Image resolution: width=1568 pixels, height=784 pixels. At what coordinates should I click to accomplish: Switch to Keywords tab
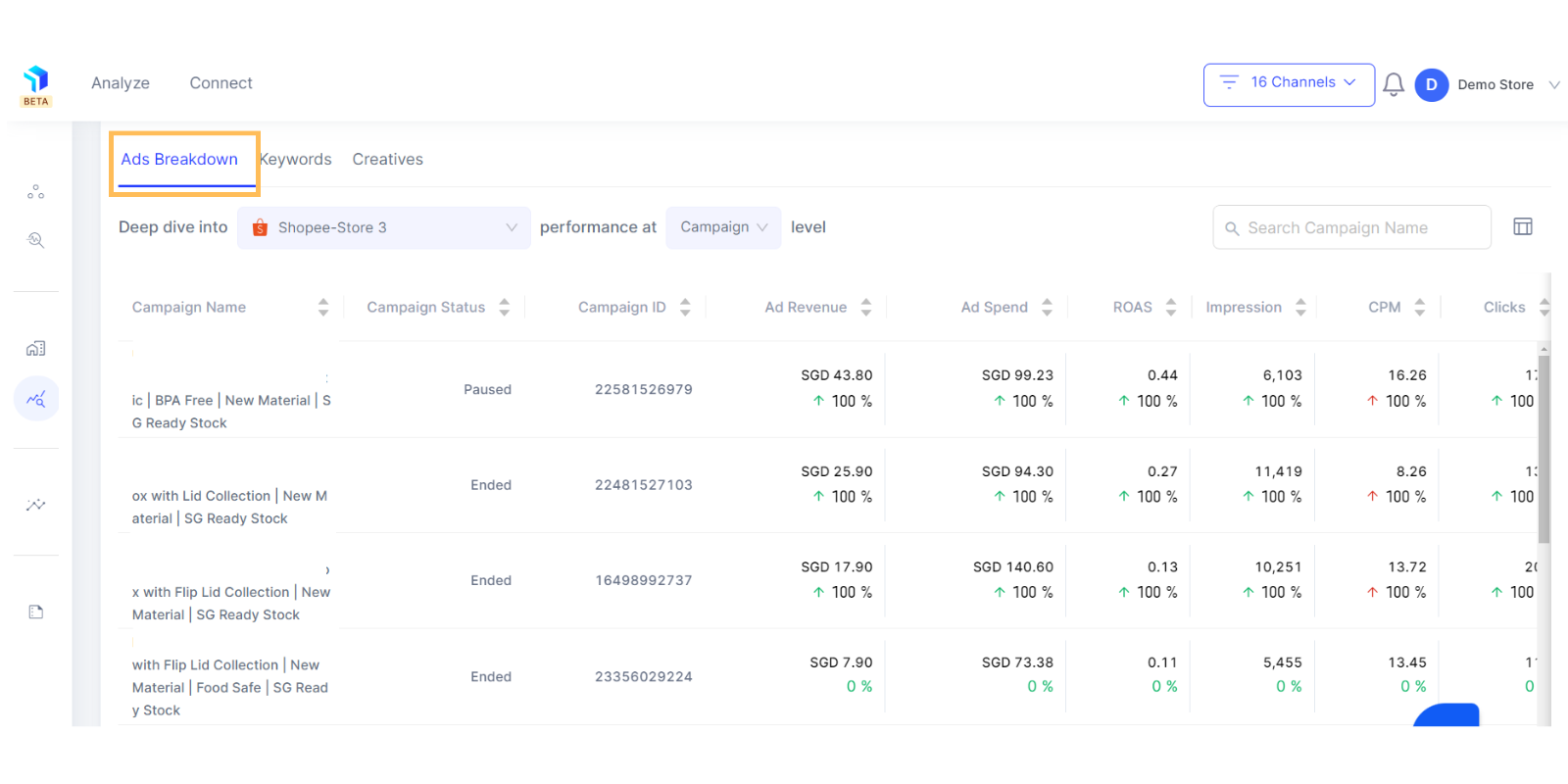pos(296,159)
